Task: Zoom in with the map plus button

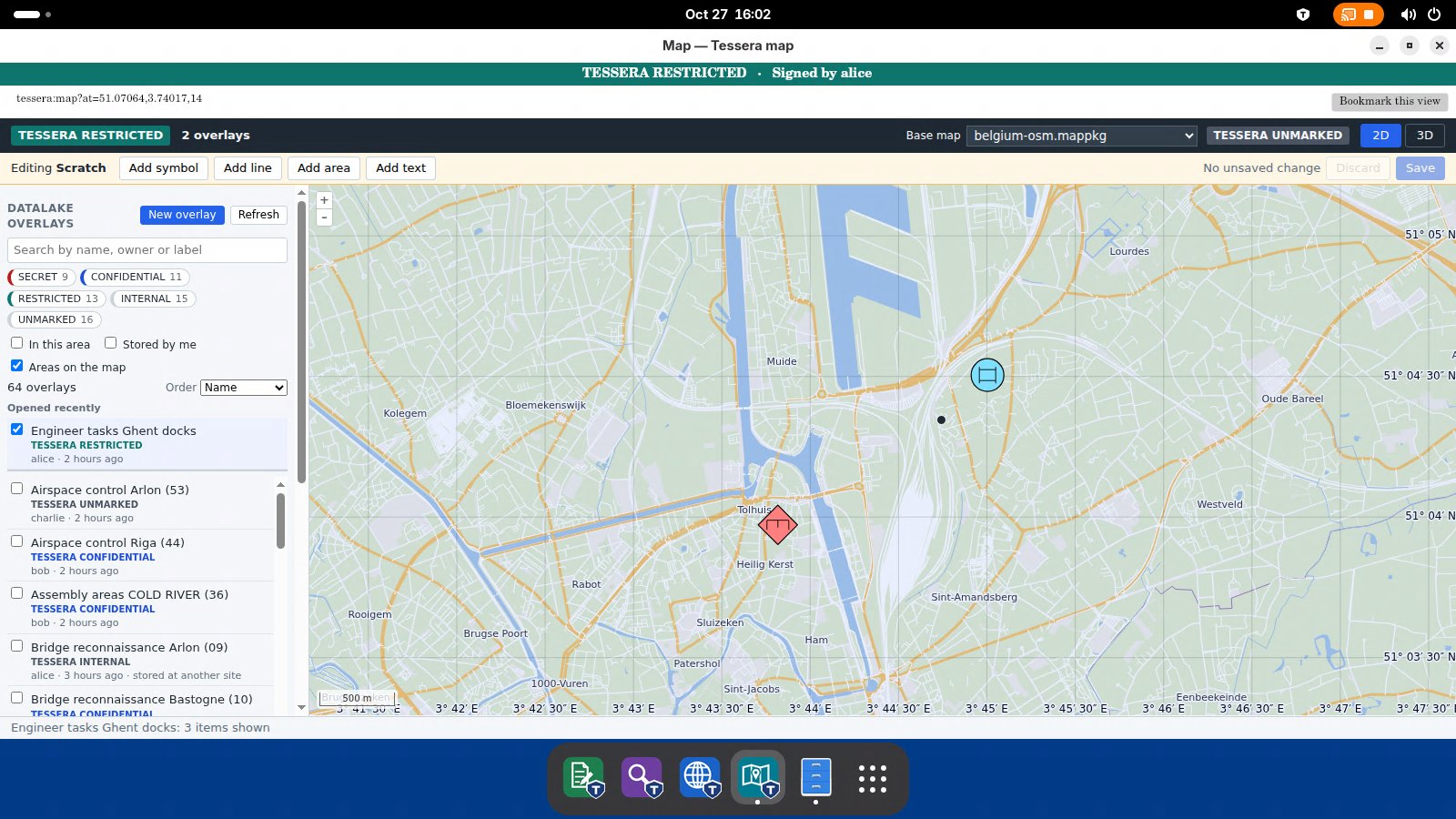Action: pyautogui.click(x=324, y=200)
